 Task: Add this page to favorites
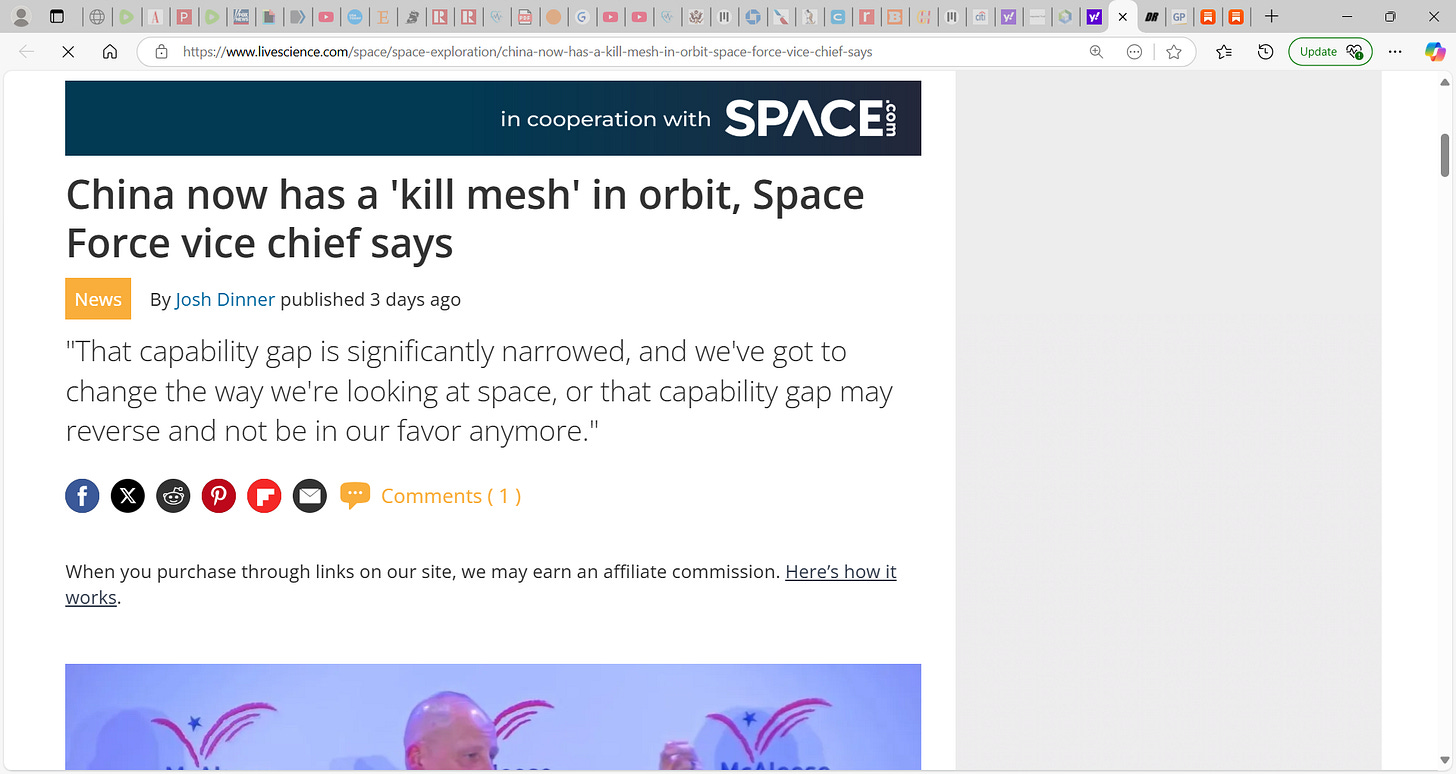click(1174, 52)
